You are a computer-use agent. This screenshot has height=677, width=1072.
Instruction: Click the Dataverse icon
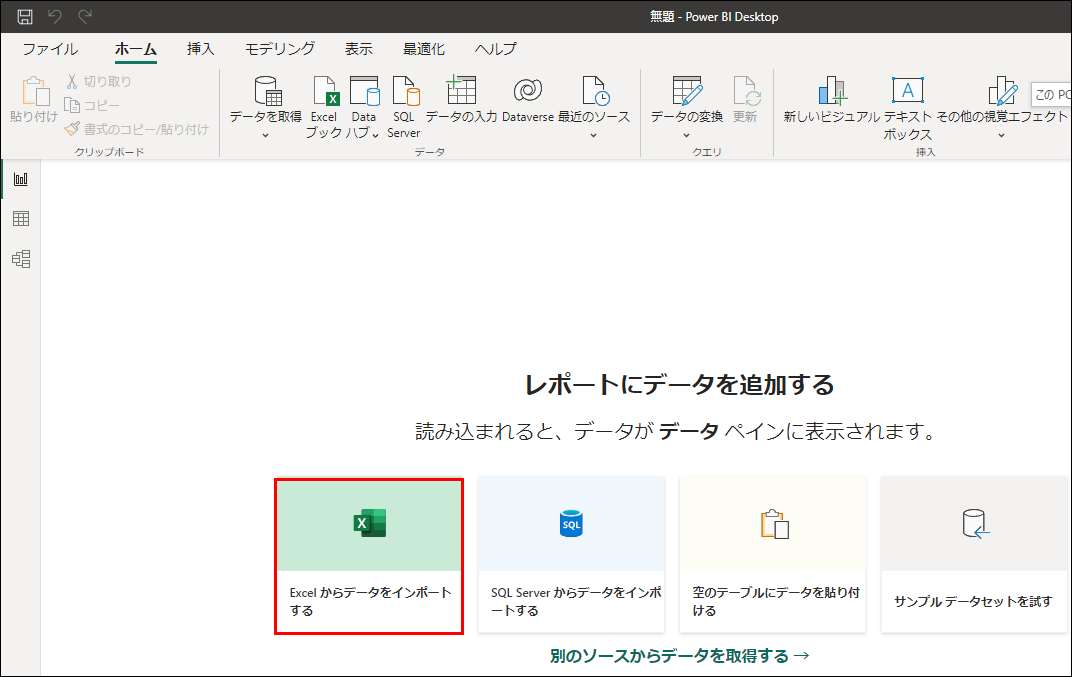click(528, 90)
